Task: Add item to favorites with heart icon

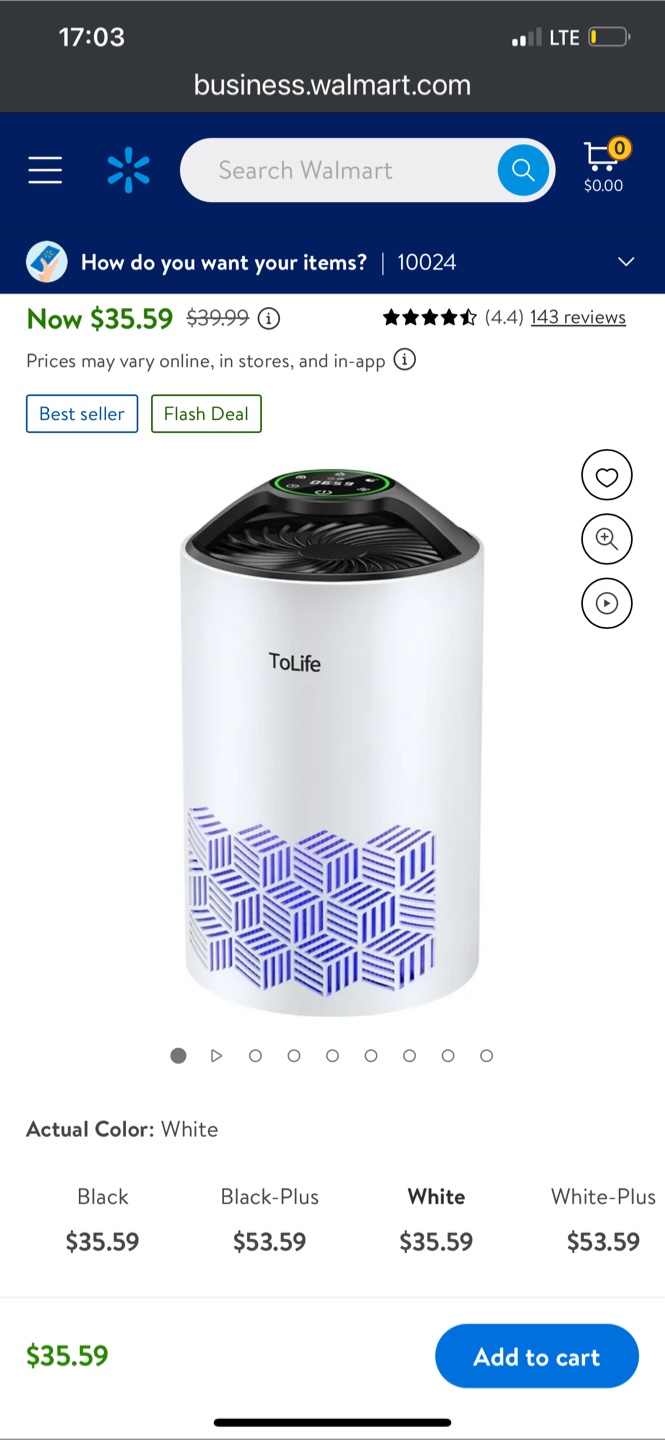Action: point(607,476)
